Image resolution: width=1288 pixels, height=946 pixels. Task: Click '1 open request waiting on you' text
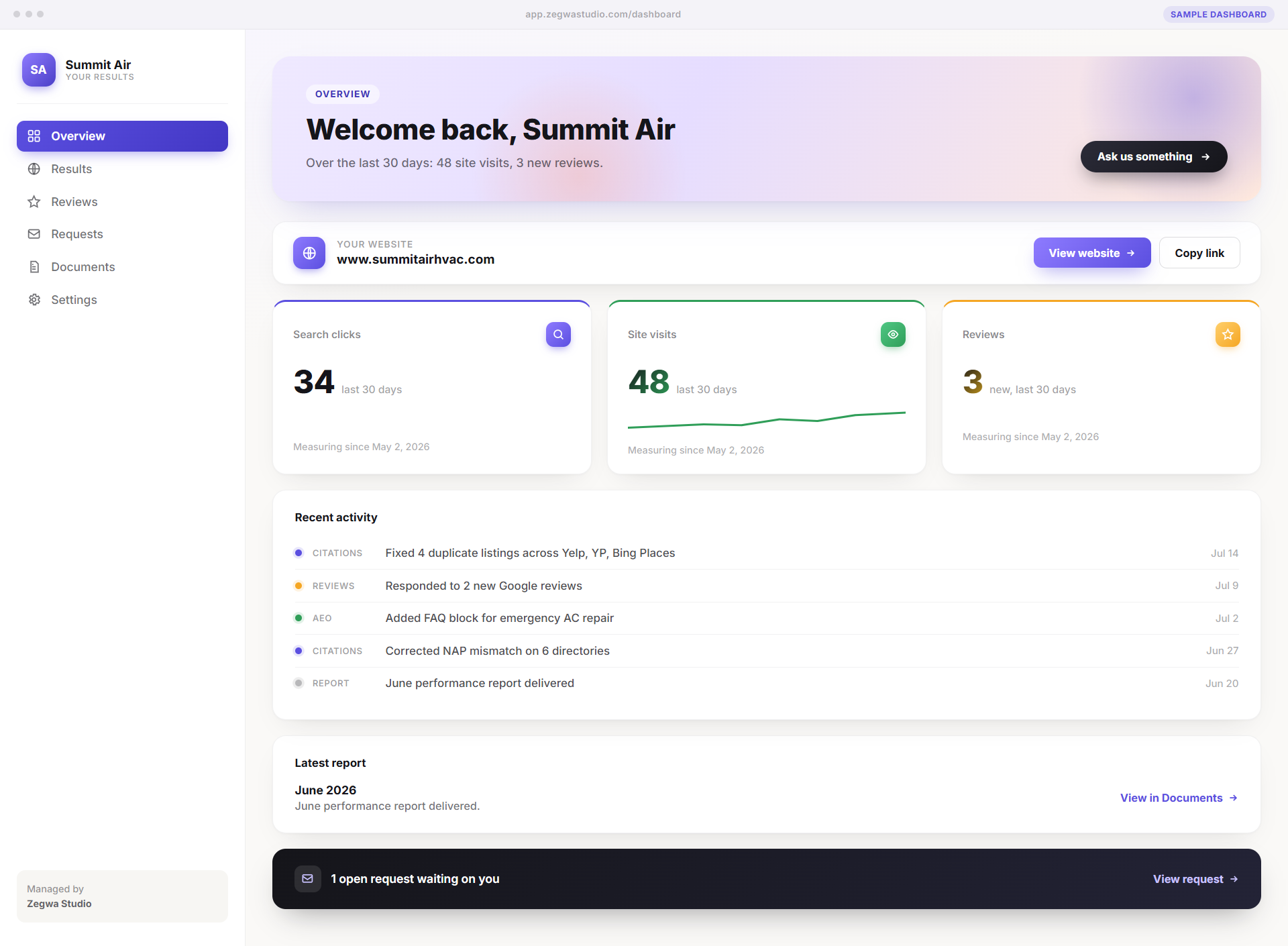pyautogui.click(x=415, y=879)
